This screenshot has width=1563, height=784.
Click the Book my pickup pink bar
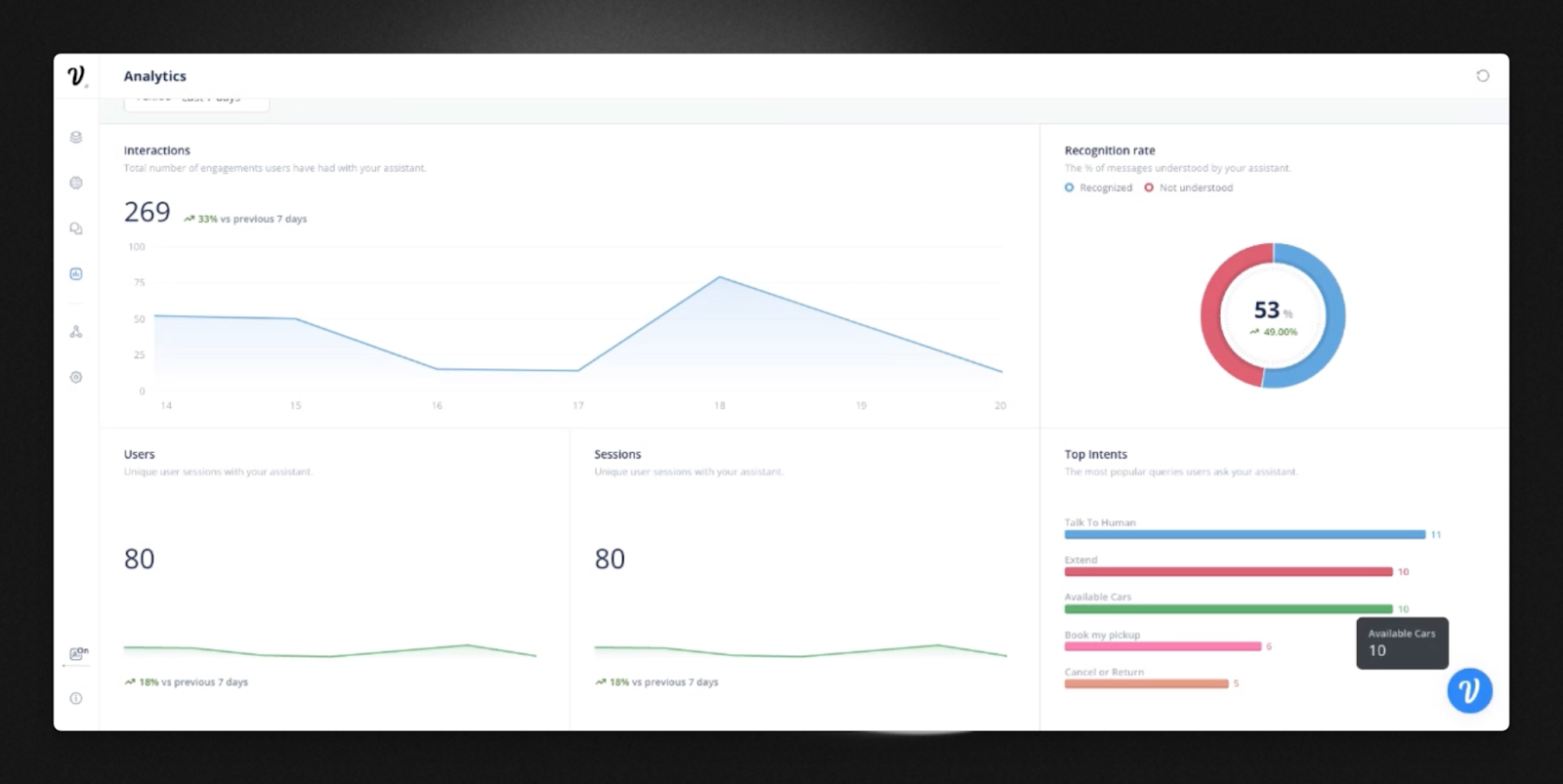1162,646
